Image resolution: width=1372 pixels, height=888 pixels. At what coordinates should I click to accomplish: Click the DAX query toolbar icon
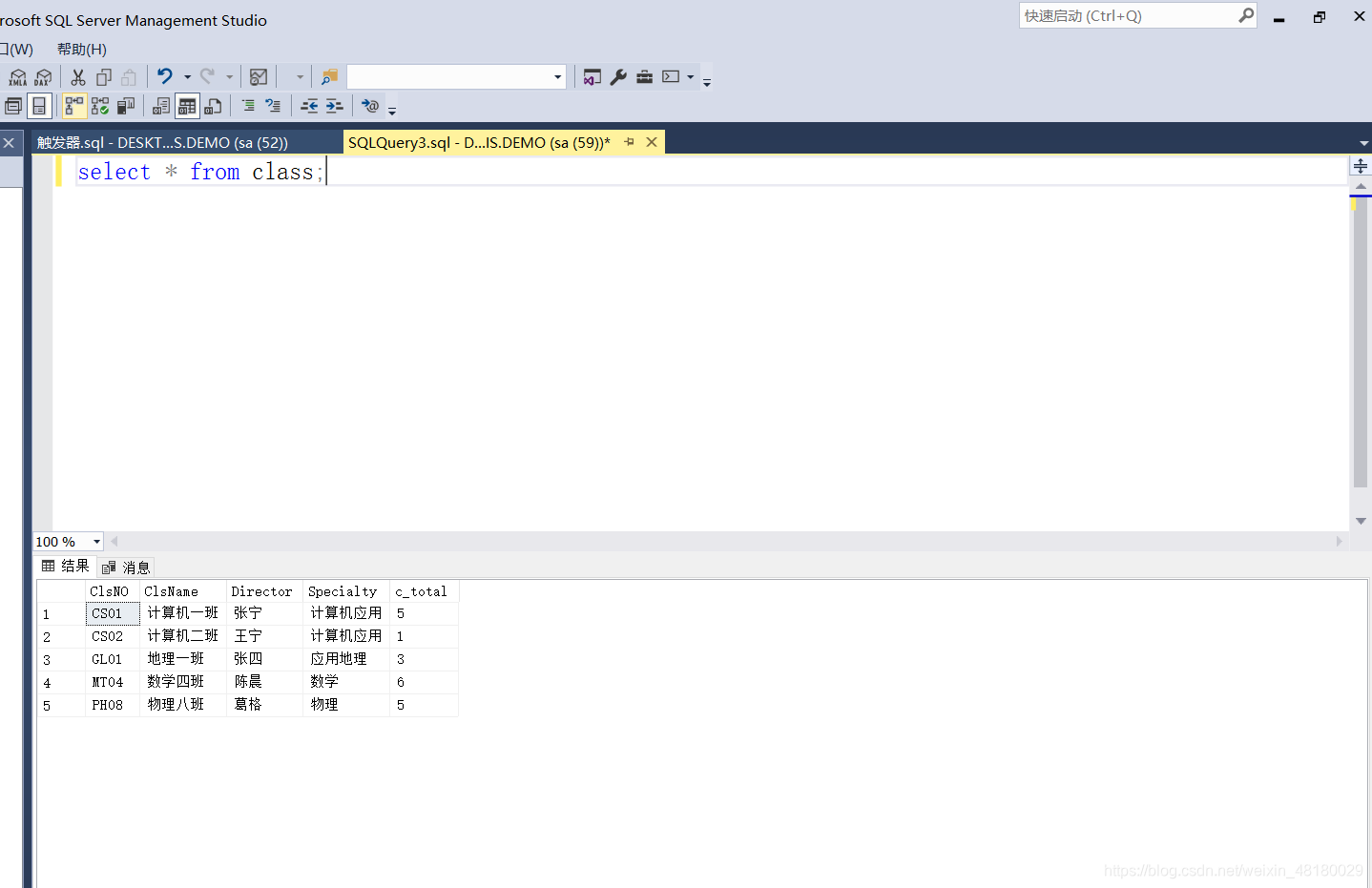[x=43, y=77]
